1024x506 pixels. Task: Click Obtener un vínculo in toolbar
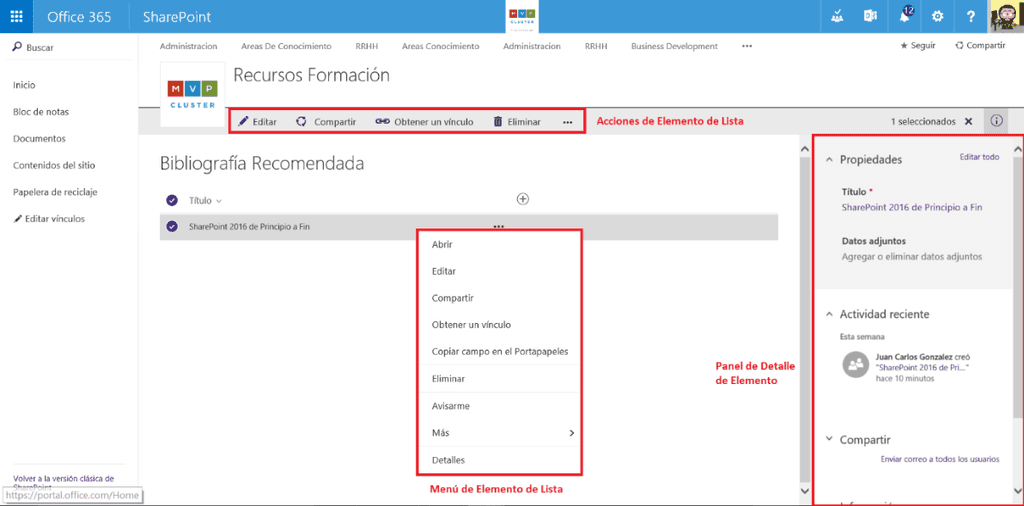coord(424,121)
